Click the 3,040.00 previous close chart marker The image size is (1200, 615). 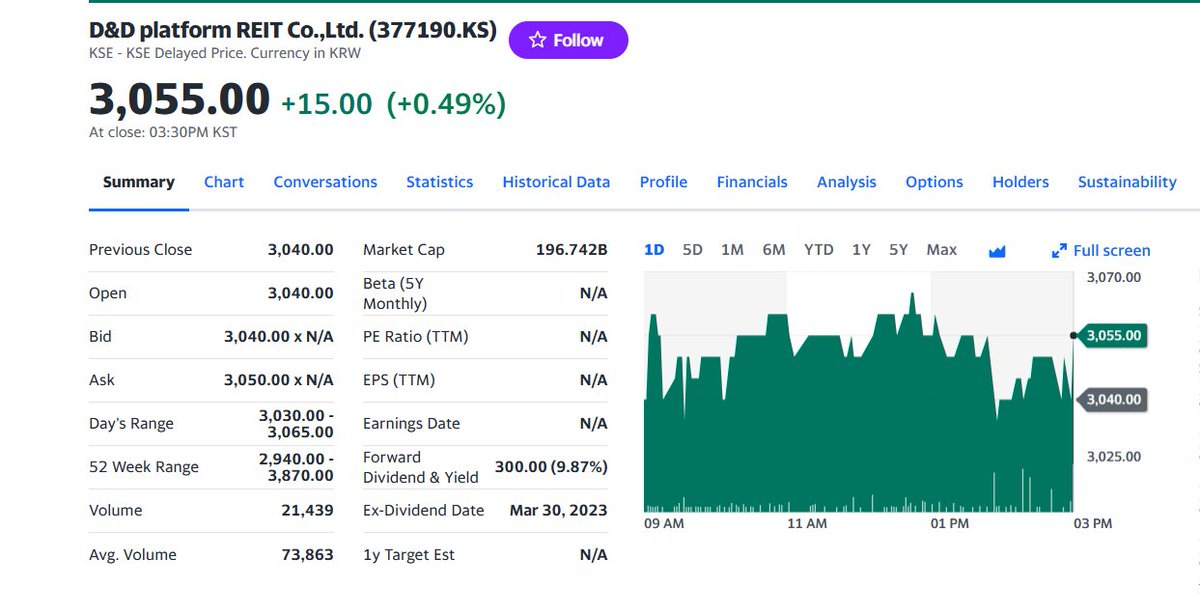pyautogui.click(x=1114, y=399)
